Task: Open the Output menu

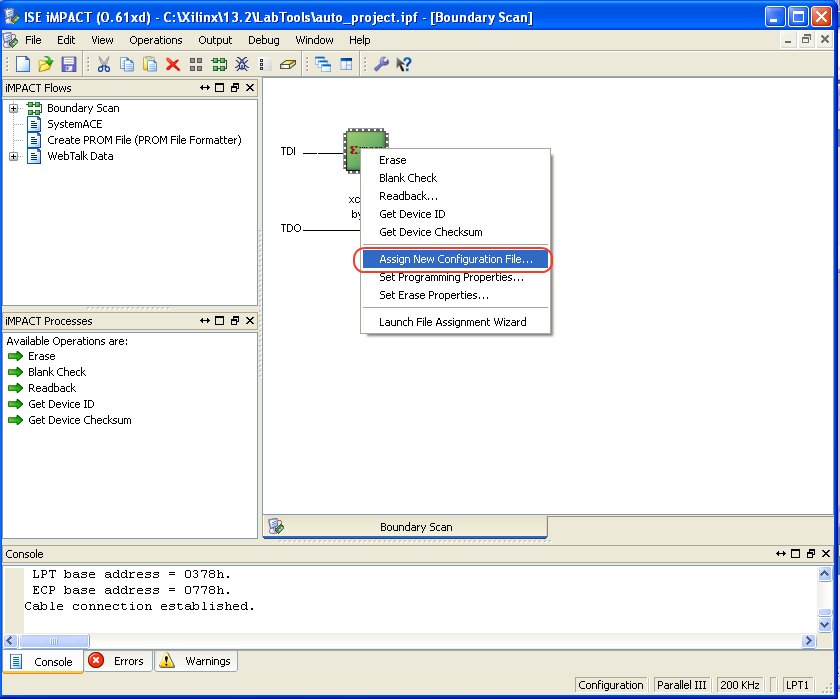Action: tap(215, 40)
